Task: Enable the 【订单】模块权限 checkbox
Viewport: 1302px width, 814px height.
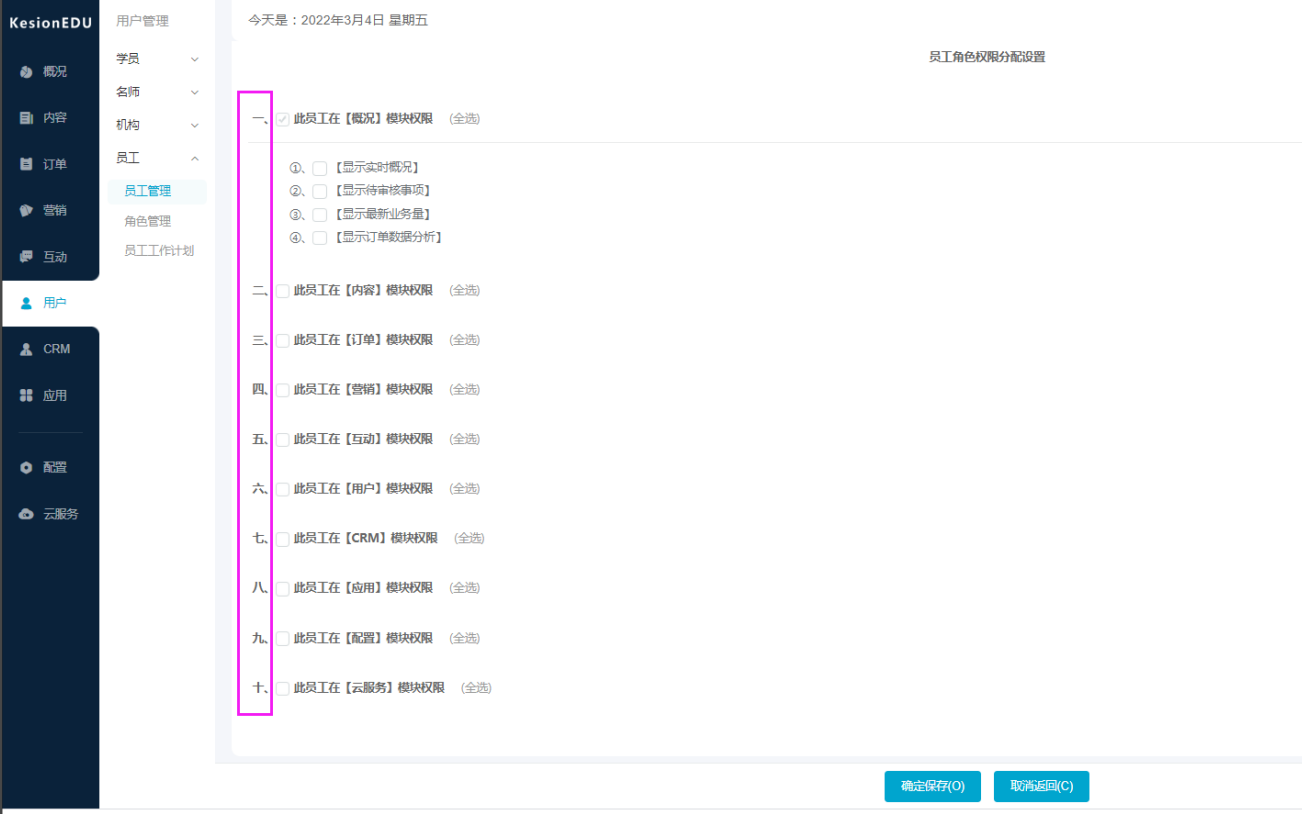Action: pyautogui.click(x=283, y=341)
